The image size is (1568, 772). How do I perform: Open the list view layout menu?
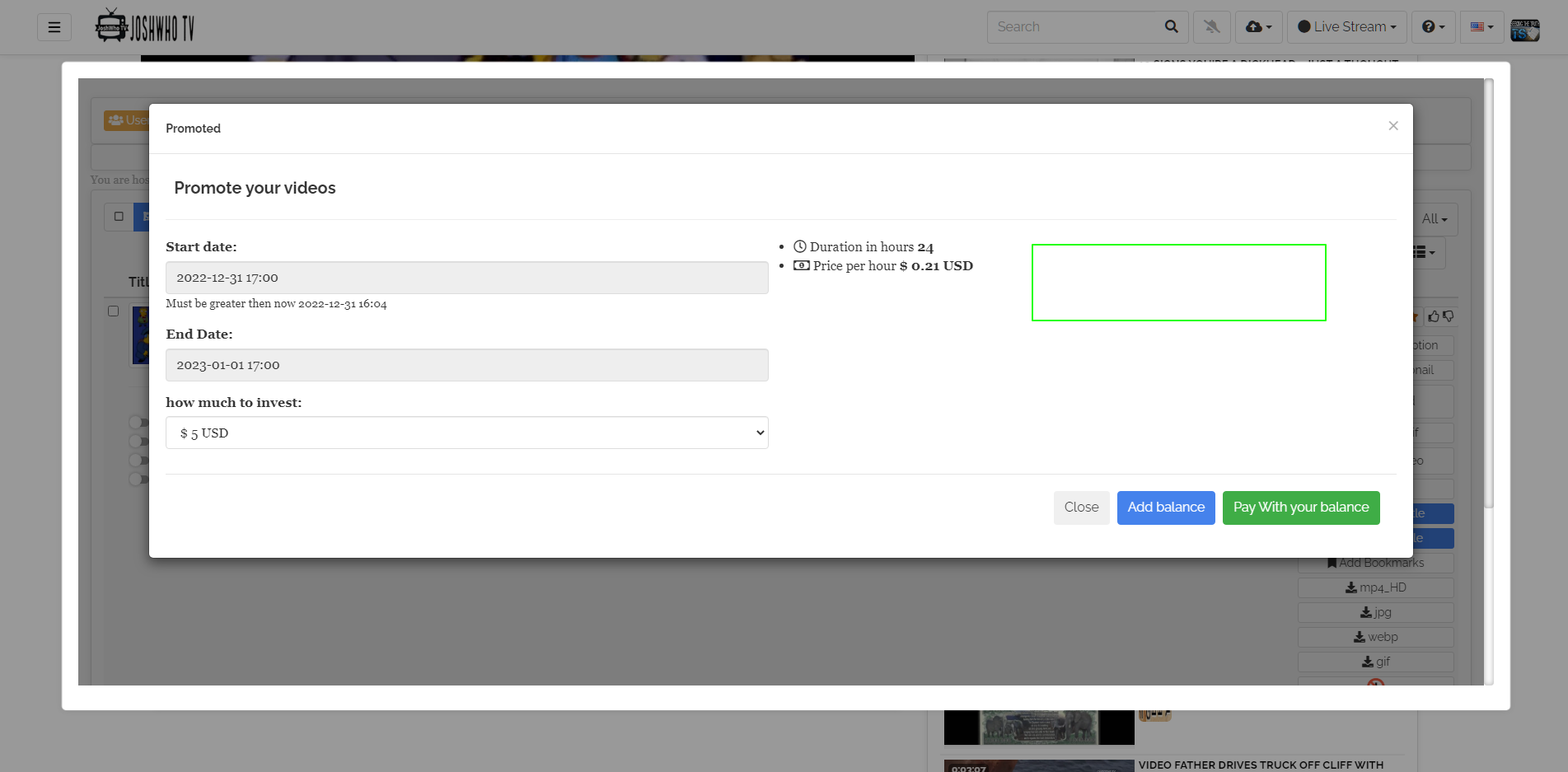tap(1425, 253)
